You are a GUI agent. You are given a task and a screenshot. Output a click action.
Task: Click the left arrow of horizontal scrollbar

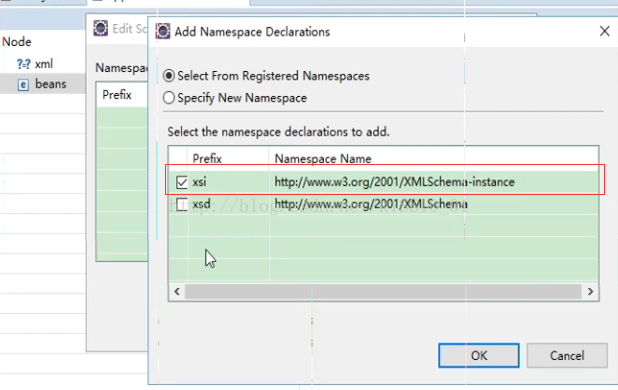(177, 292)
